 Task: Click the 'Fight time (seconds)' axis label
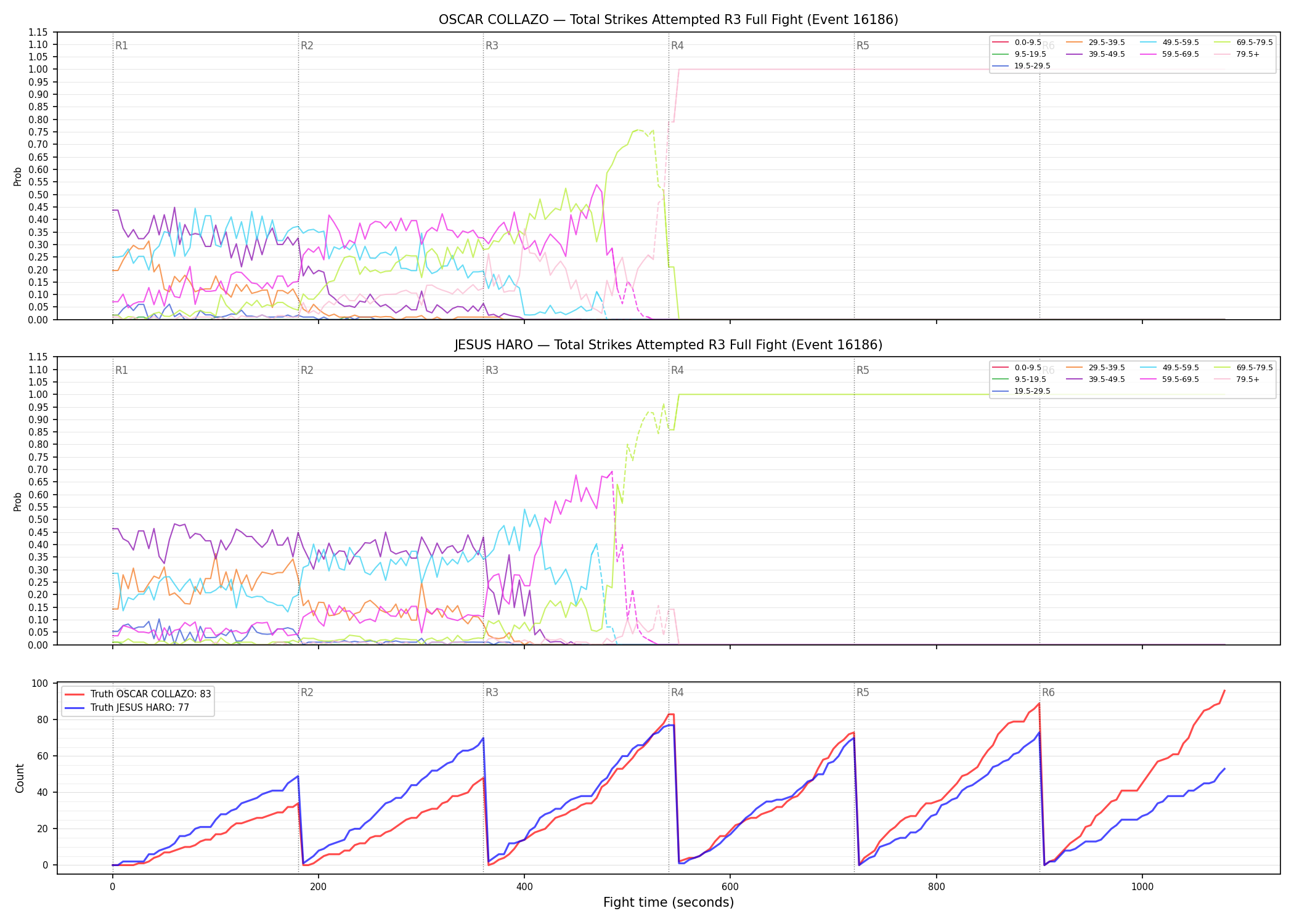coord(669,902)
